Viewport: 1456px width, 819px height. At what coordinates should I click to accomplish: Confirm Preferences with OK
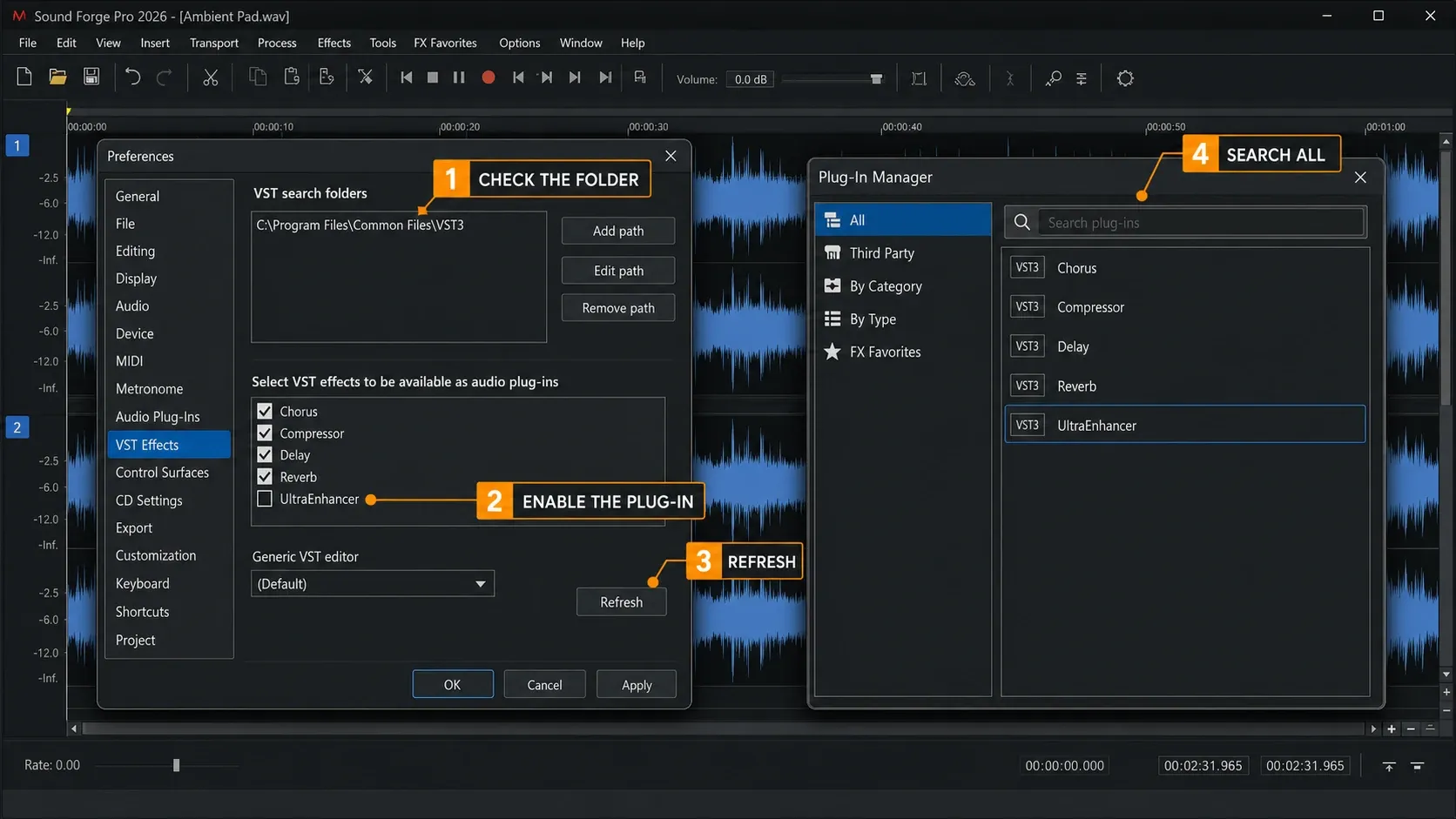coord(453,684)
